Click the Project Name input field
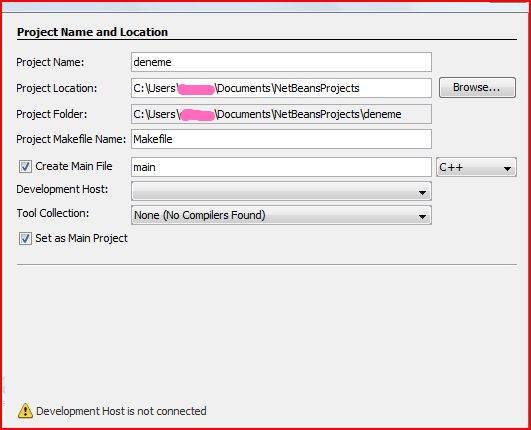 (281, 62)
